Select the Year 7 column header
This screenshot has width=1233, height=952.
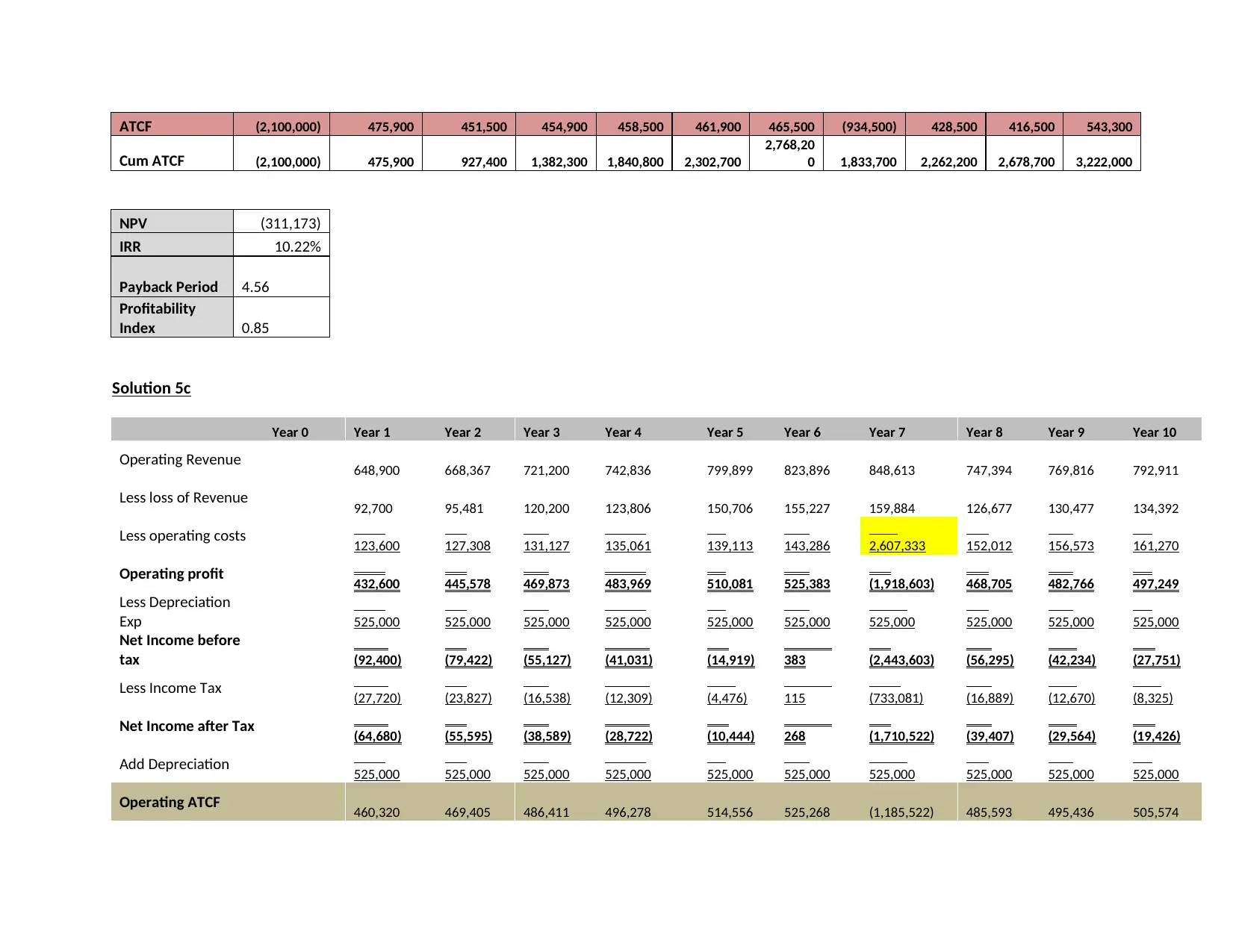pyautogui.click(x=886, y=432)
